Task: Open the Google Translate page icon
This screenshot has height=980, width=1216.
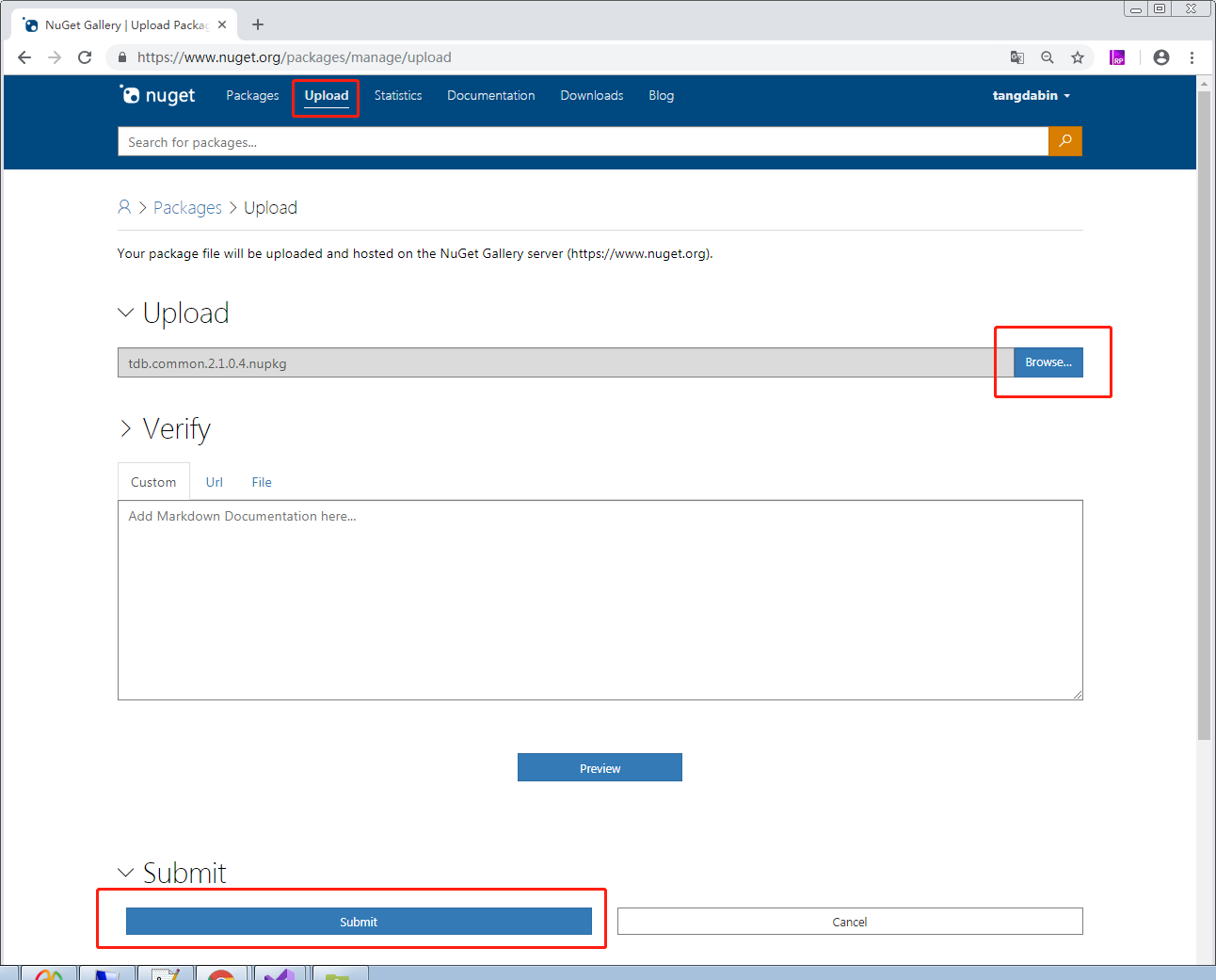Action: pyautogui.click(x=1017, y=57)
